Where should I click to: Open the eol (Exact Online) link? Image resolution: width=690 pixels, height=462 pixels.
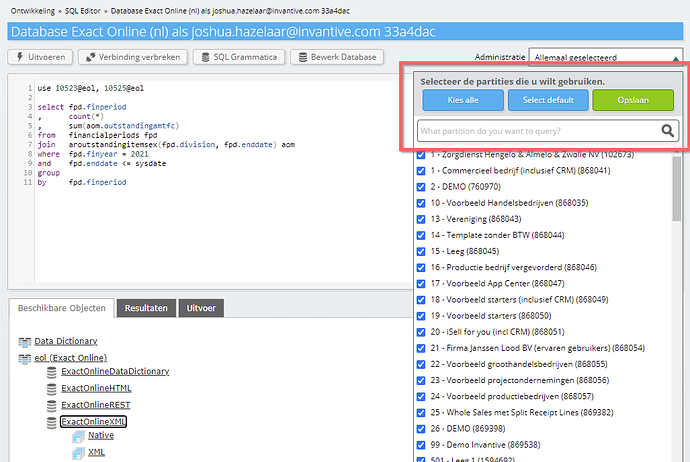[71, 358]
